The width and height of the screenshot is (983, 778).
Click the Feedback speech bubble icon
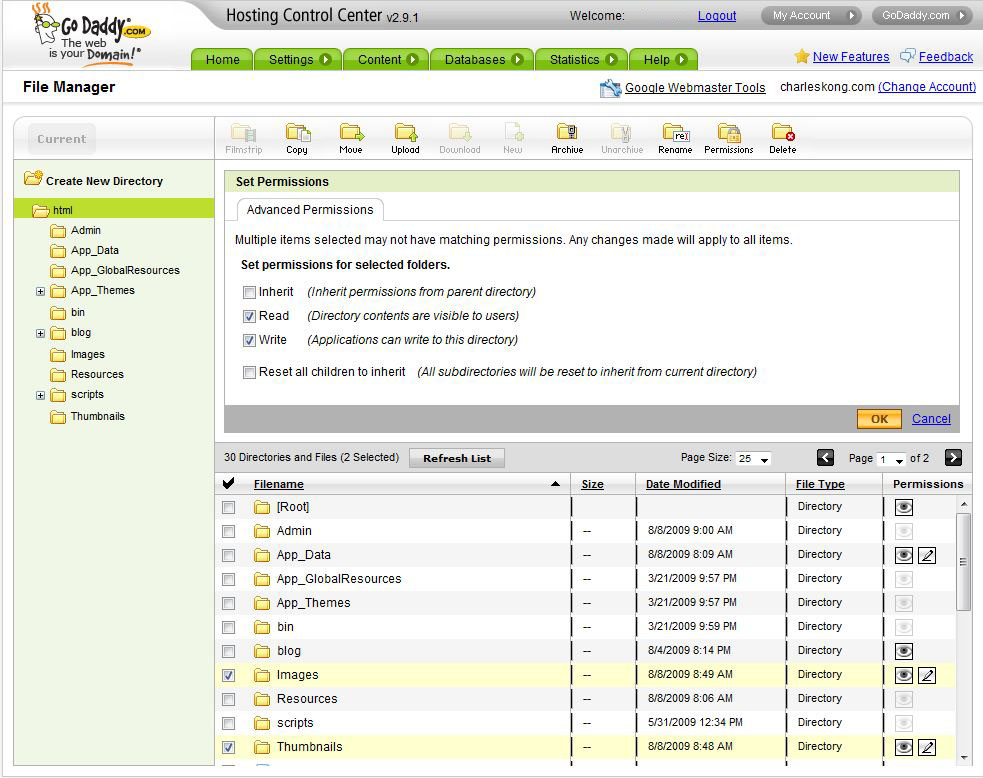point(907,56)
